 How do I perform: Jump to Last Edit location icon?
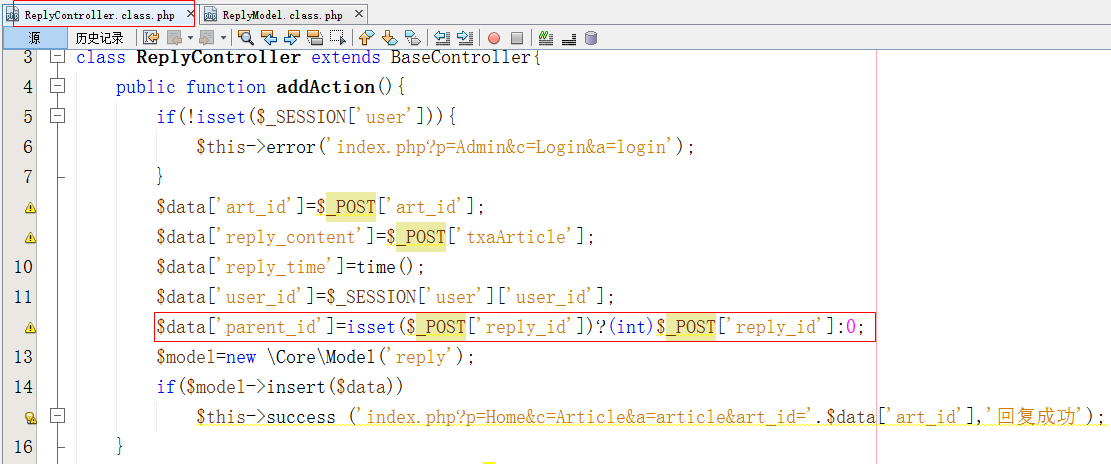(x=151, y=38)
